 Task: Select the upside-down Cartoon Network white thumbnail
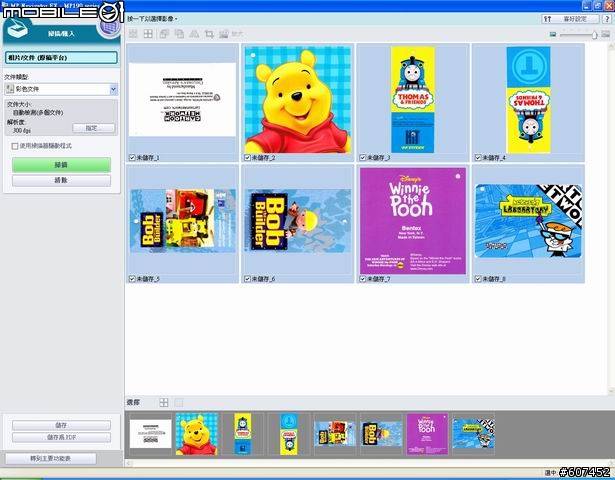[x=182, y=100]
